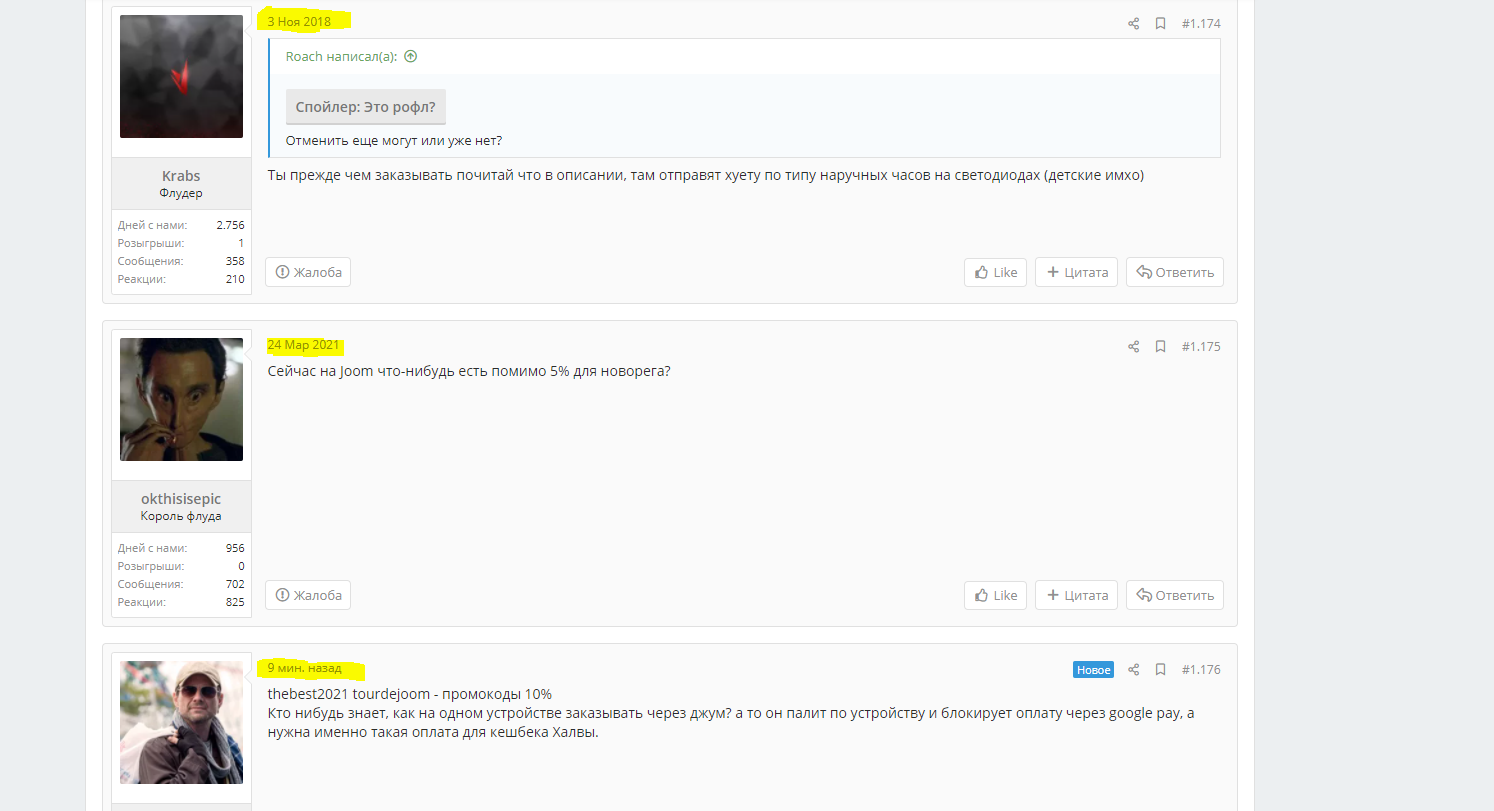Open the okthisisepic username profile link
Image resolution: width=1494 pixels, height=811 pixels.
181,499
